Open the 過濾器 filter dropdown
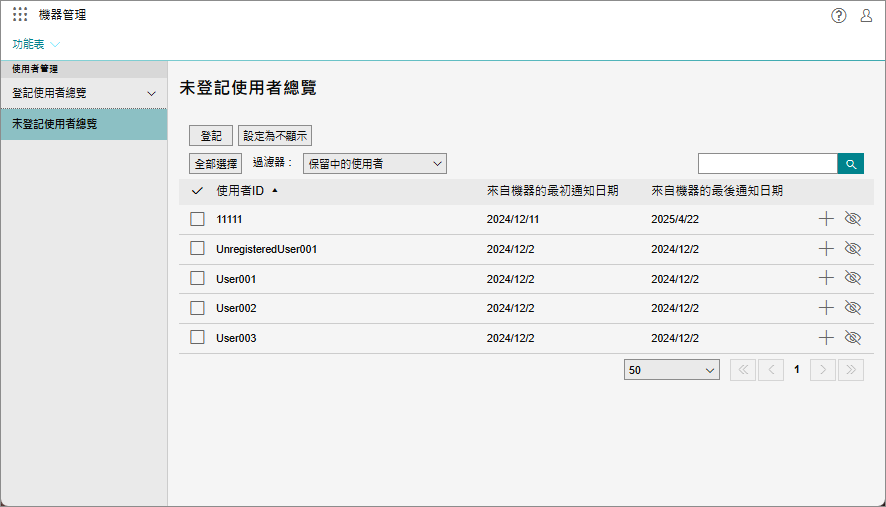The image size is (886, 507). [x=375, y=163]
